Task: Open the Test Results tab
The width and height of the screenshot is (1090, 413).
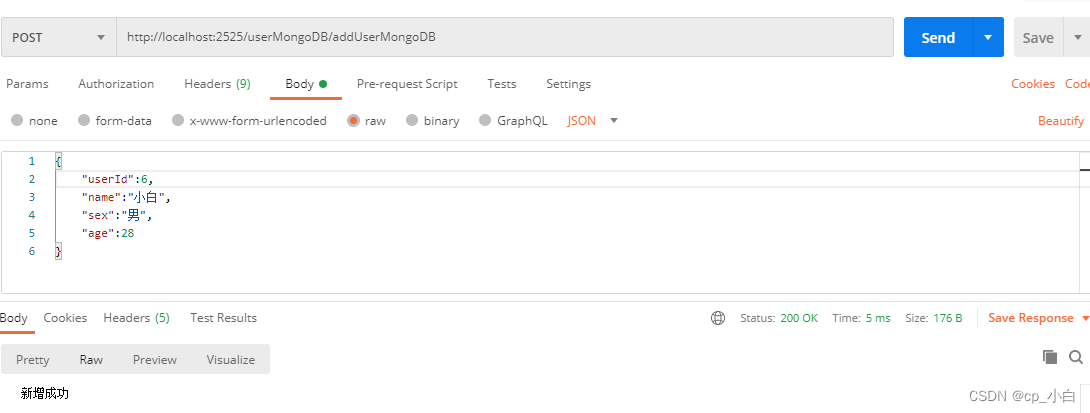Action: [x=223, y=318]
